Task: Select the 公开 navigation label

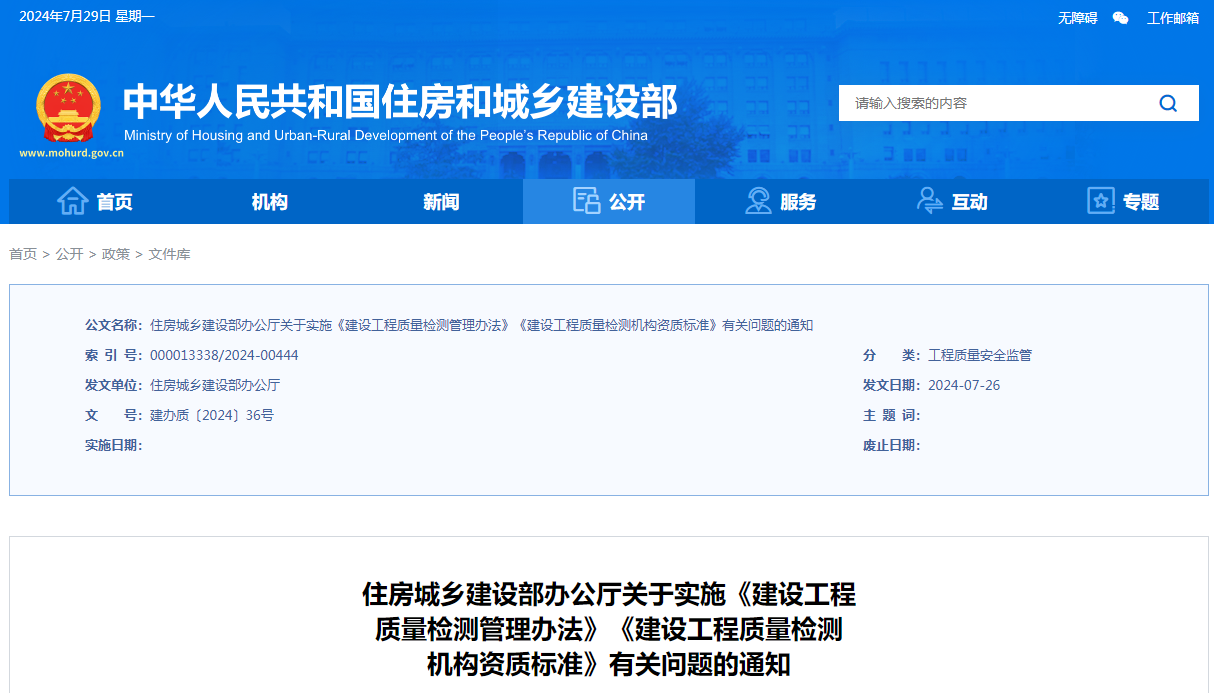Action: coord(627,202)
